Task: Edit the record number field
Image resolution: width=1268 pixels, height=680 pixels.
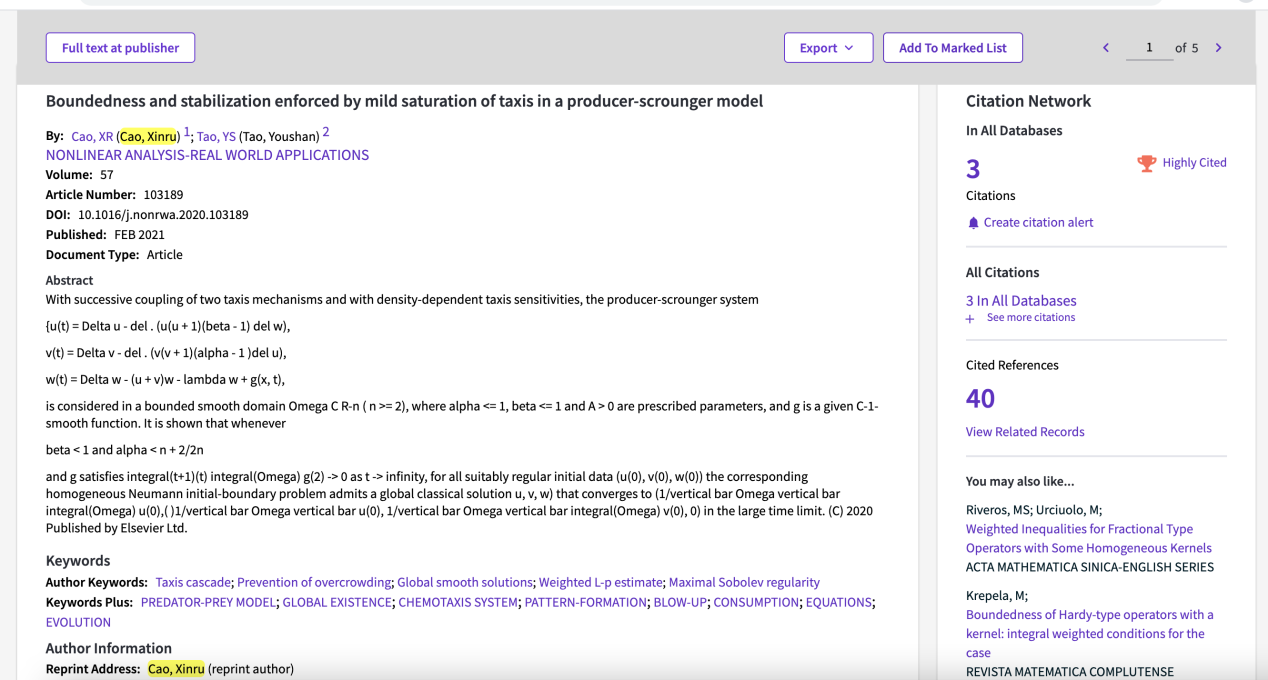Action: click(1149, 48)
